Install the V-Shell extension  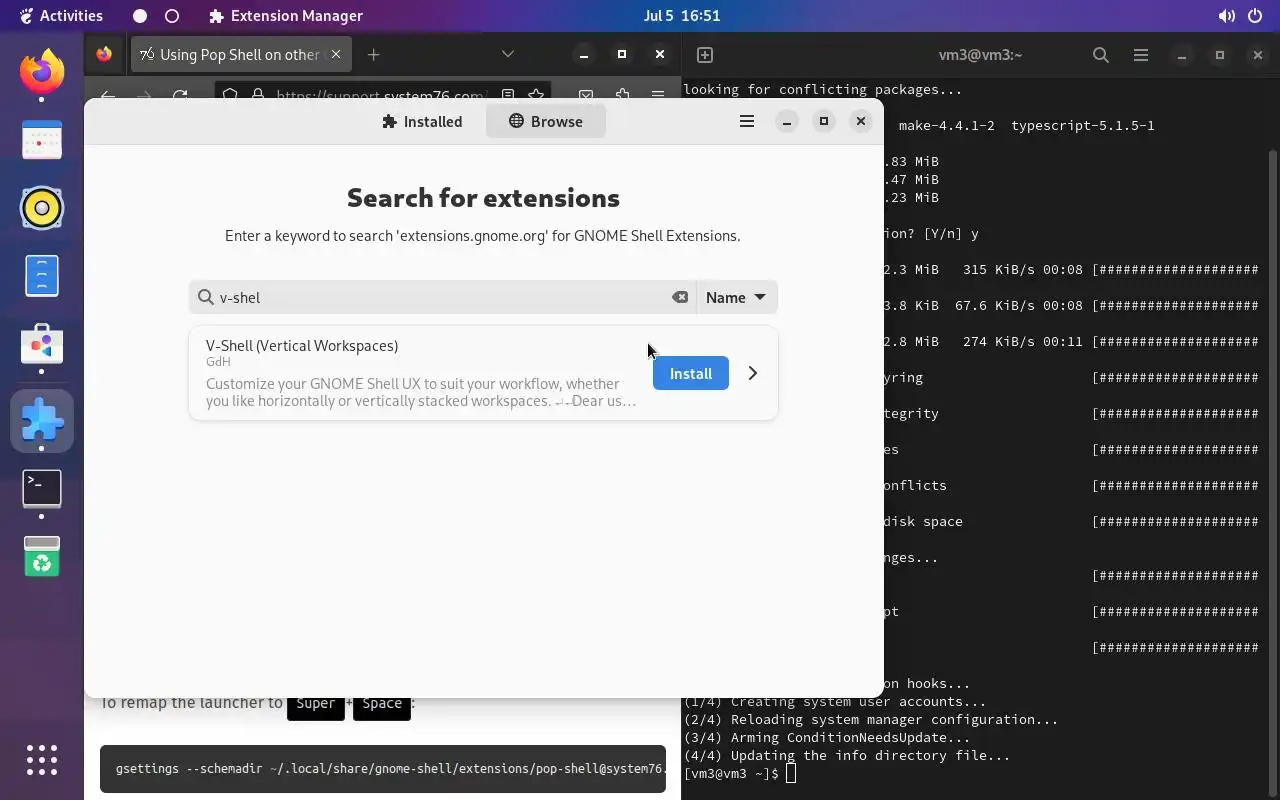tap(690, 373)
